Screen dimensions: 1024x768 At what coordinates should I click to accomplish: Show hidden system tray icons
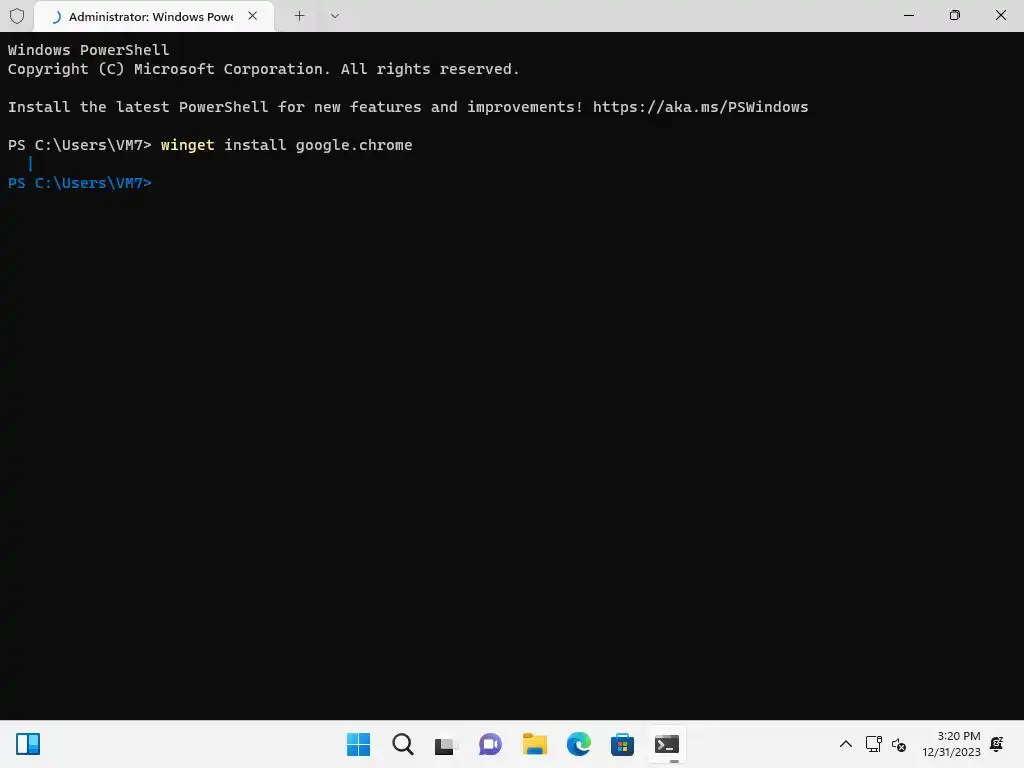tap(846, 744)
